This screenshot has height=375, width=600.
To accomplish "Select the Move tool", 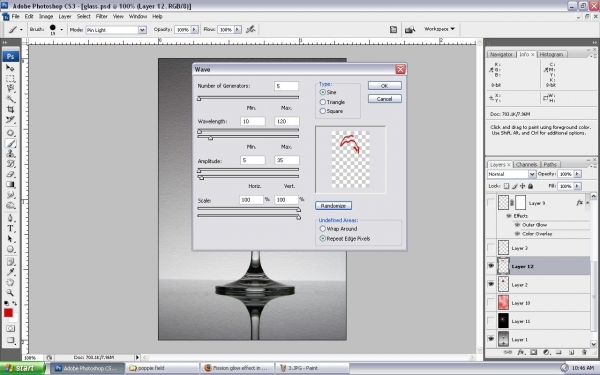I will click(10, 68).
